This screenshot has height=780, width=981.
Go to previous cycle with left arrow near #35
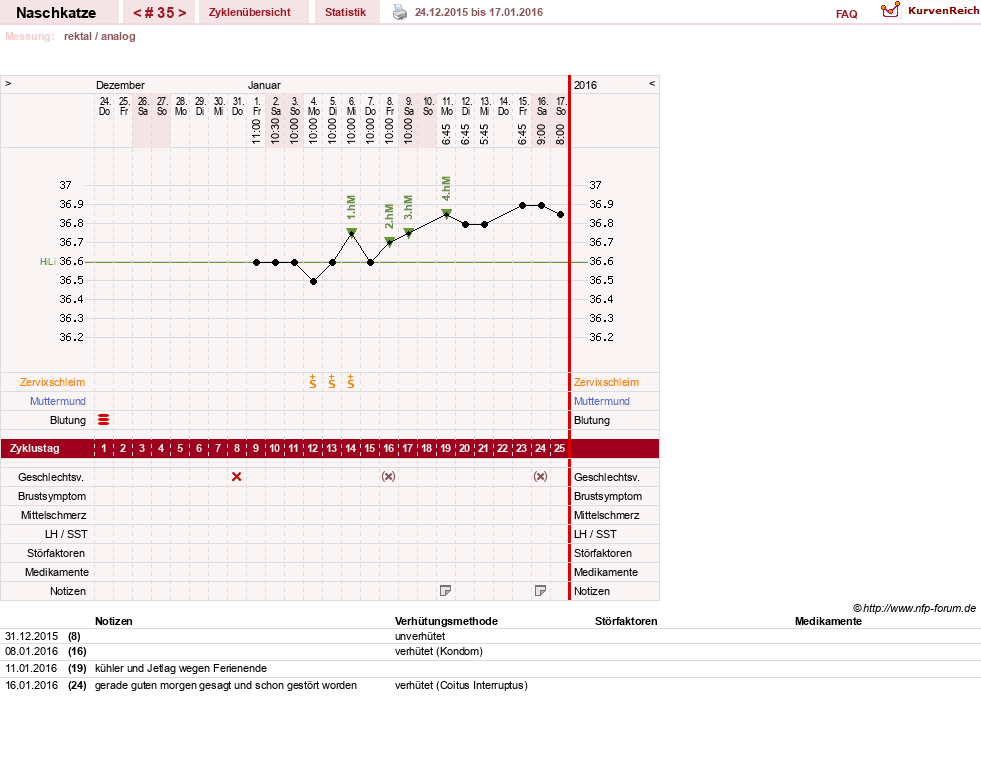137,13
